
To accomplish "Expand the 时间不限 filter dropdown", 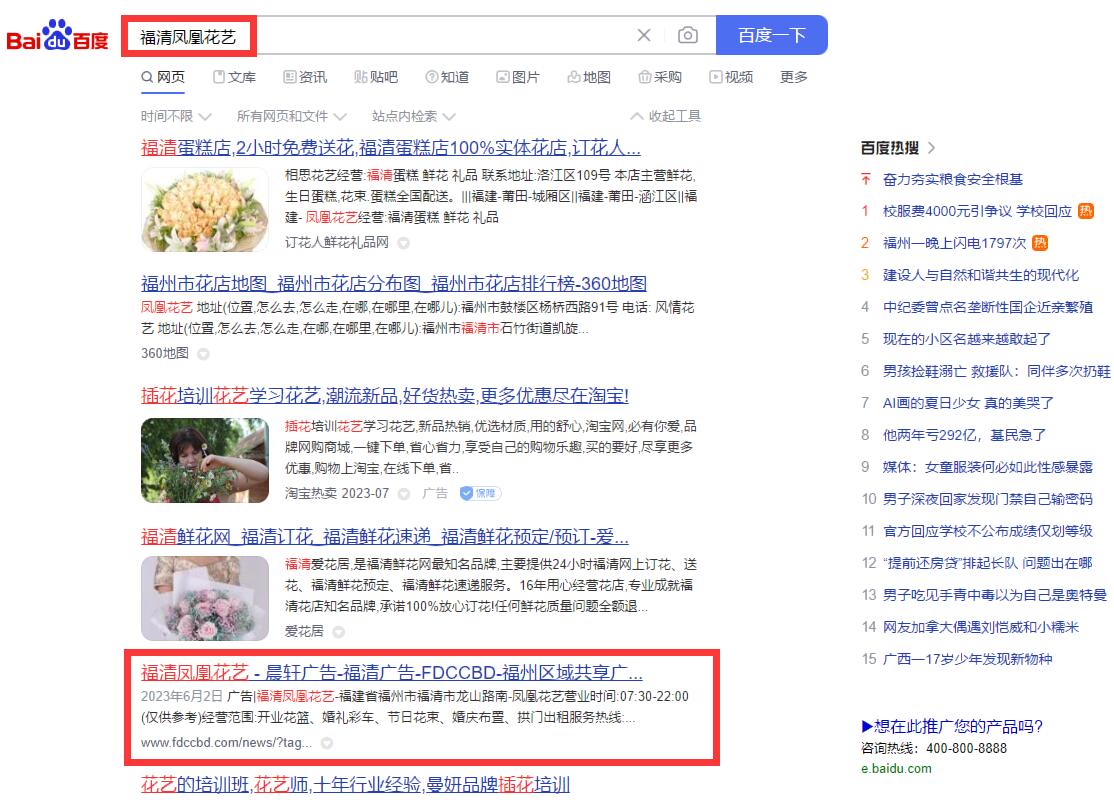I will pos(175,116).
